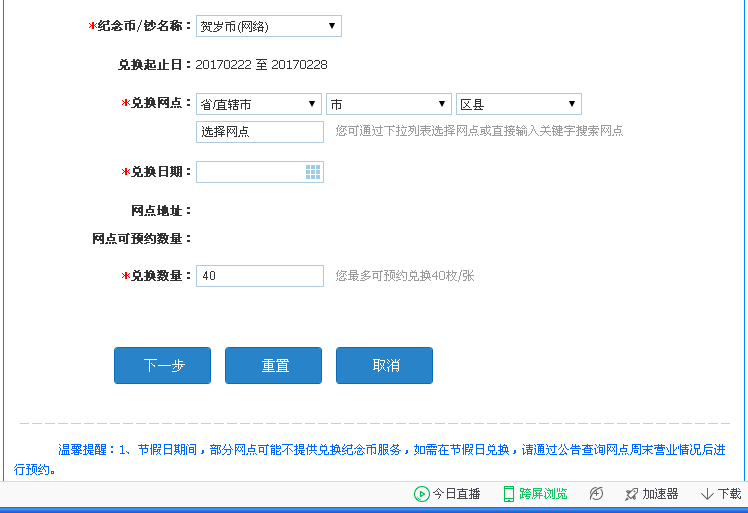Focus the 选择网点 search field

point(260,132)
